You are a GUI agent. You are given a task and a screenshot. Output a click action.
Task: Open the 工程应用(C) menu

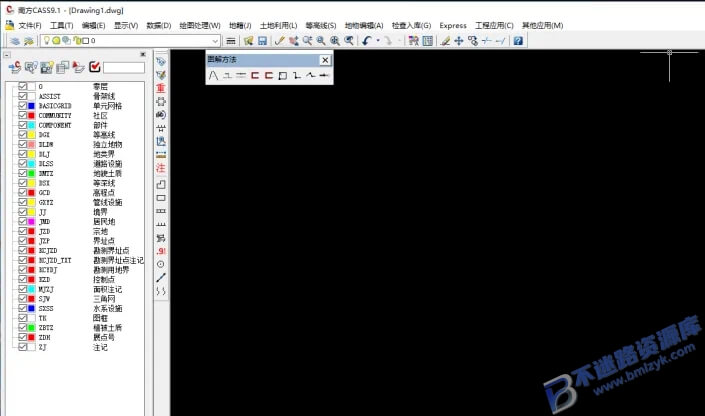494,26
